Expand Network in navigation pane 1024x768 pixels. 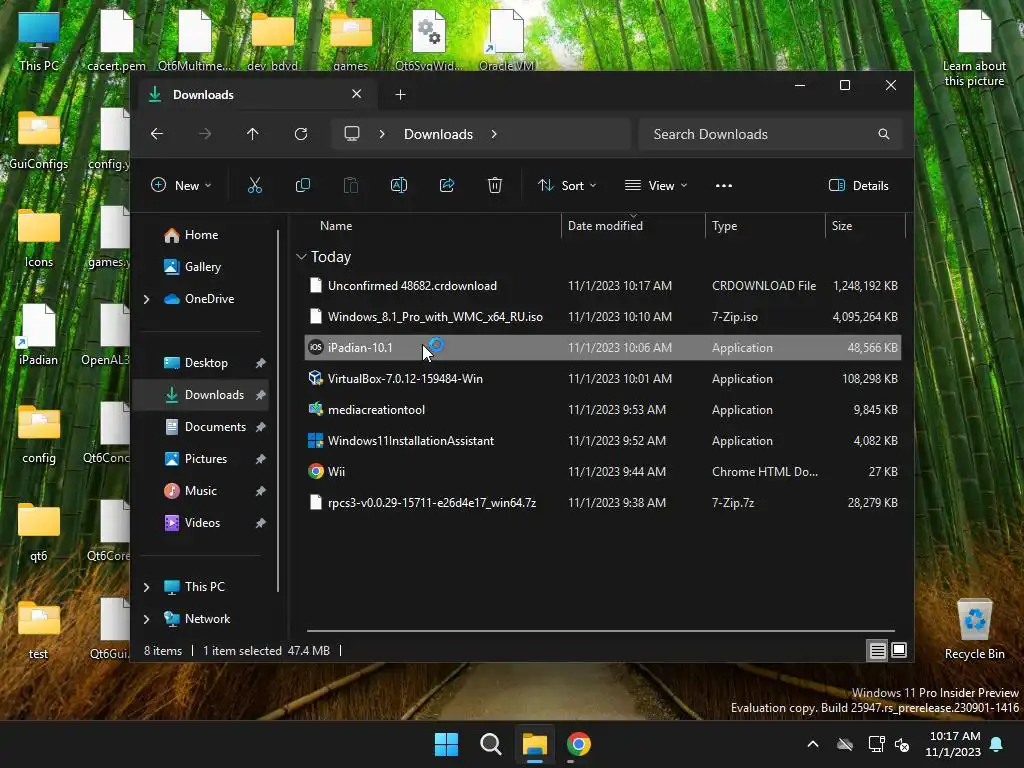tap(146, 619)
